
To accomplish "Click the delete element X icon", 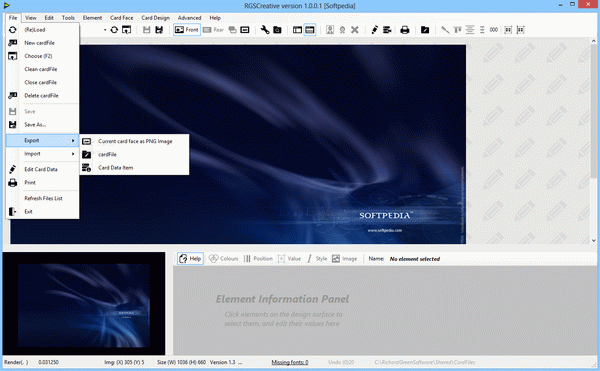I will coord(355,29).
